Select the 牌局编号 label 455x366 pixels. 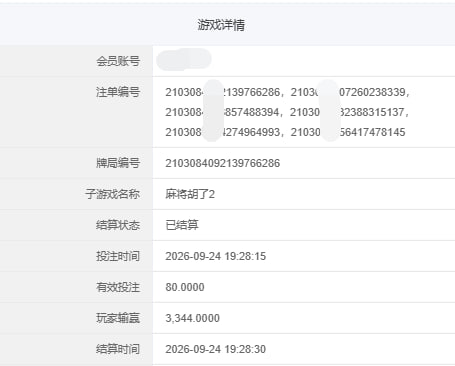click(118, 163)
